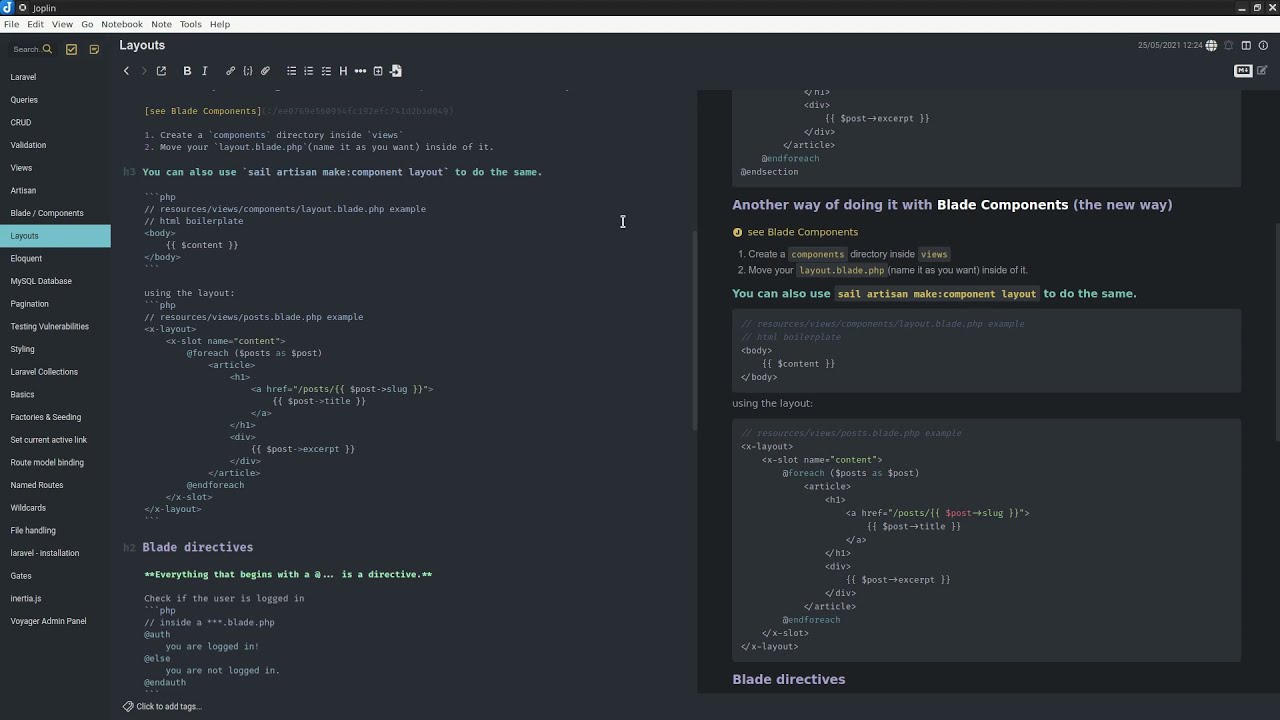Viewport: 1280px width, 720px height.
Task: Open note in external editor icon
Action: point(161,71)
